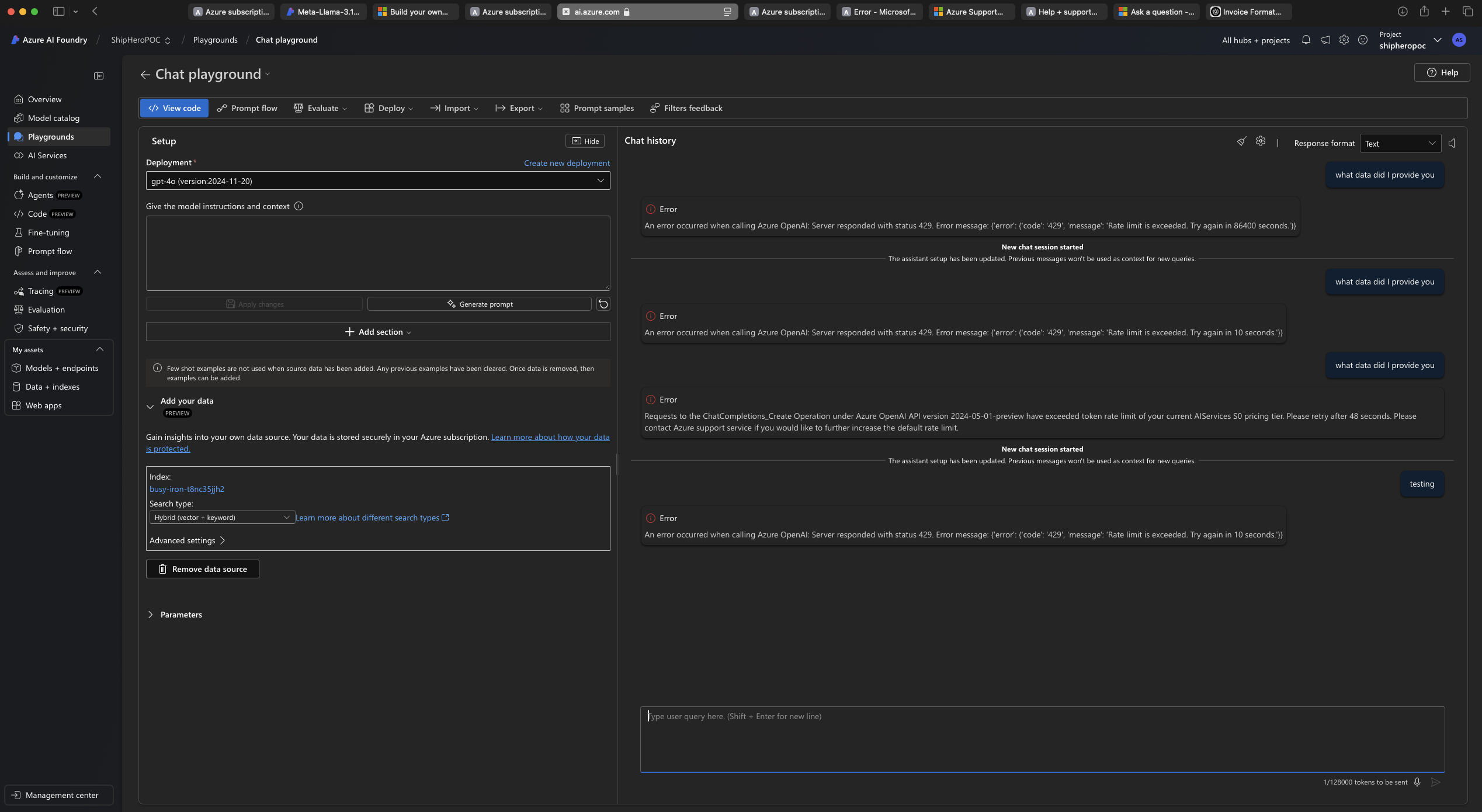The width and height of the screenshot is (1482, 812).
Task: Open Search type dropdown
Action: pyautogui.click(x=222, y=517)
